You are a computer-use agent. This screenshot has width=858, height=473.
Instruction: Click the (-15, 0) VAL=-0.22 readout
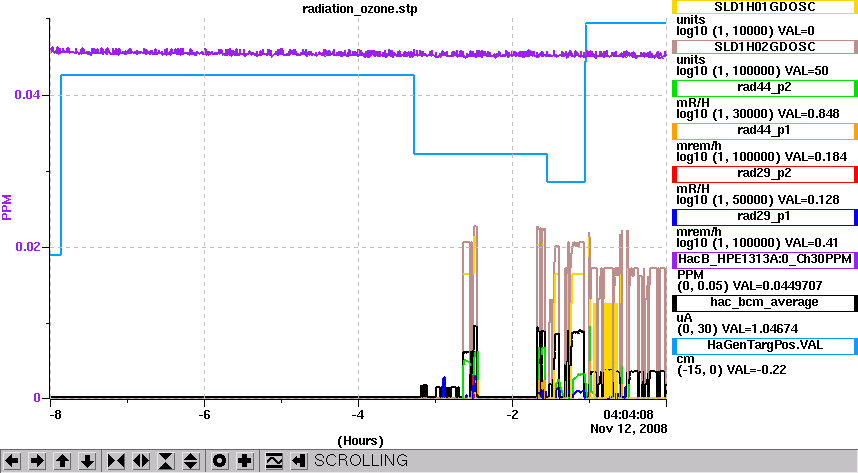click(732, 370)
